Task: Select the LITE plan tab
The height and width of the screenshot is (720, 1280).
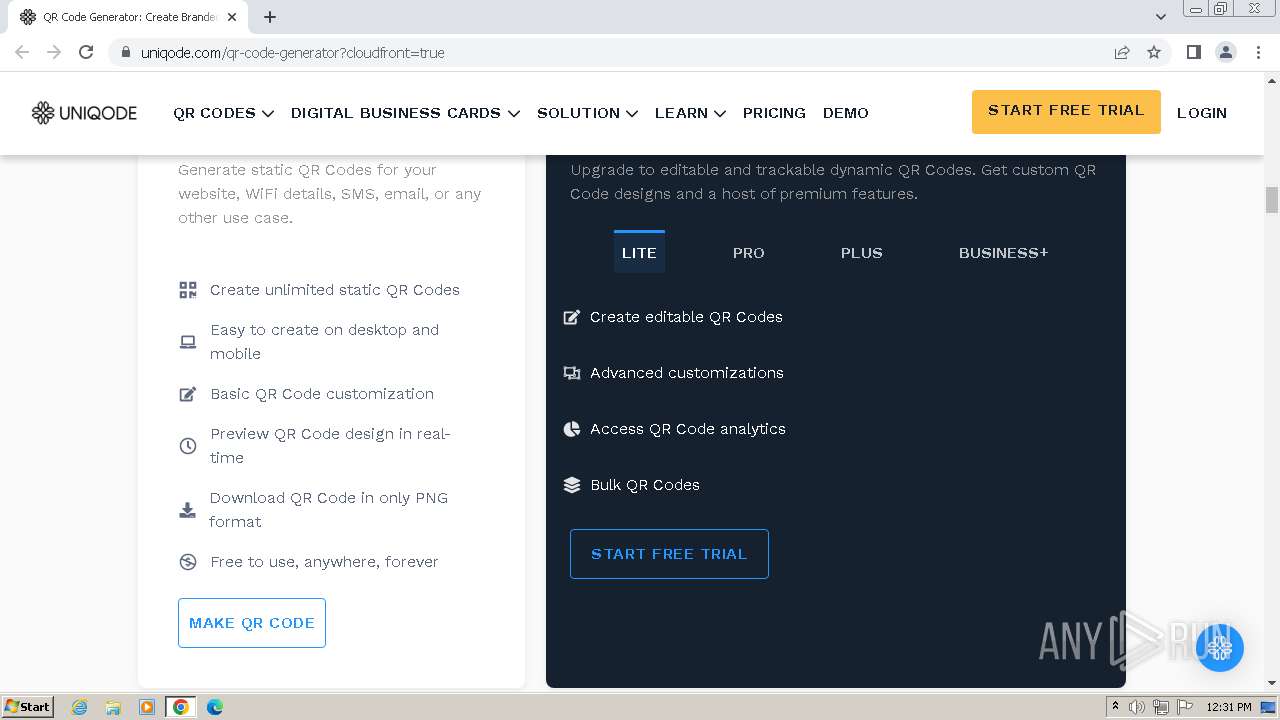Action: pos(639,253)
